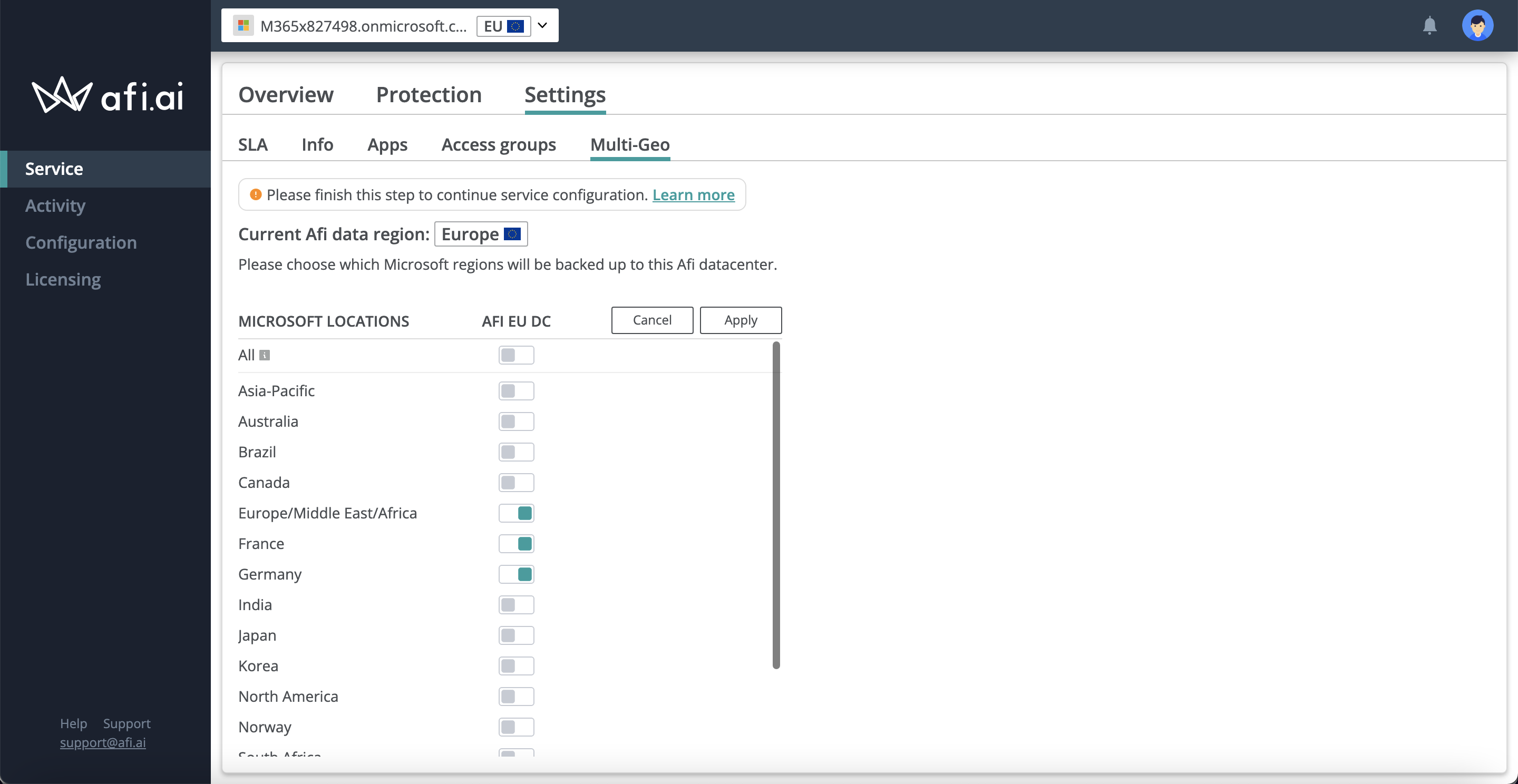
Task: Switch to the Protection tab
Action: point(429,94)
